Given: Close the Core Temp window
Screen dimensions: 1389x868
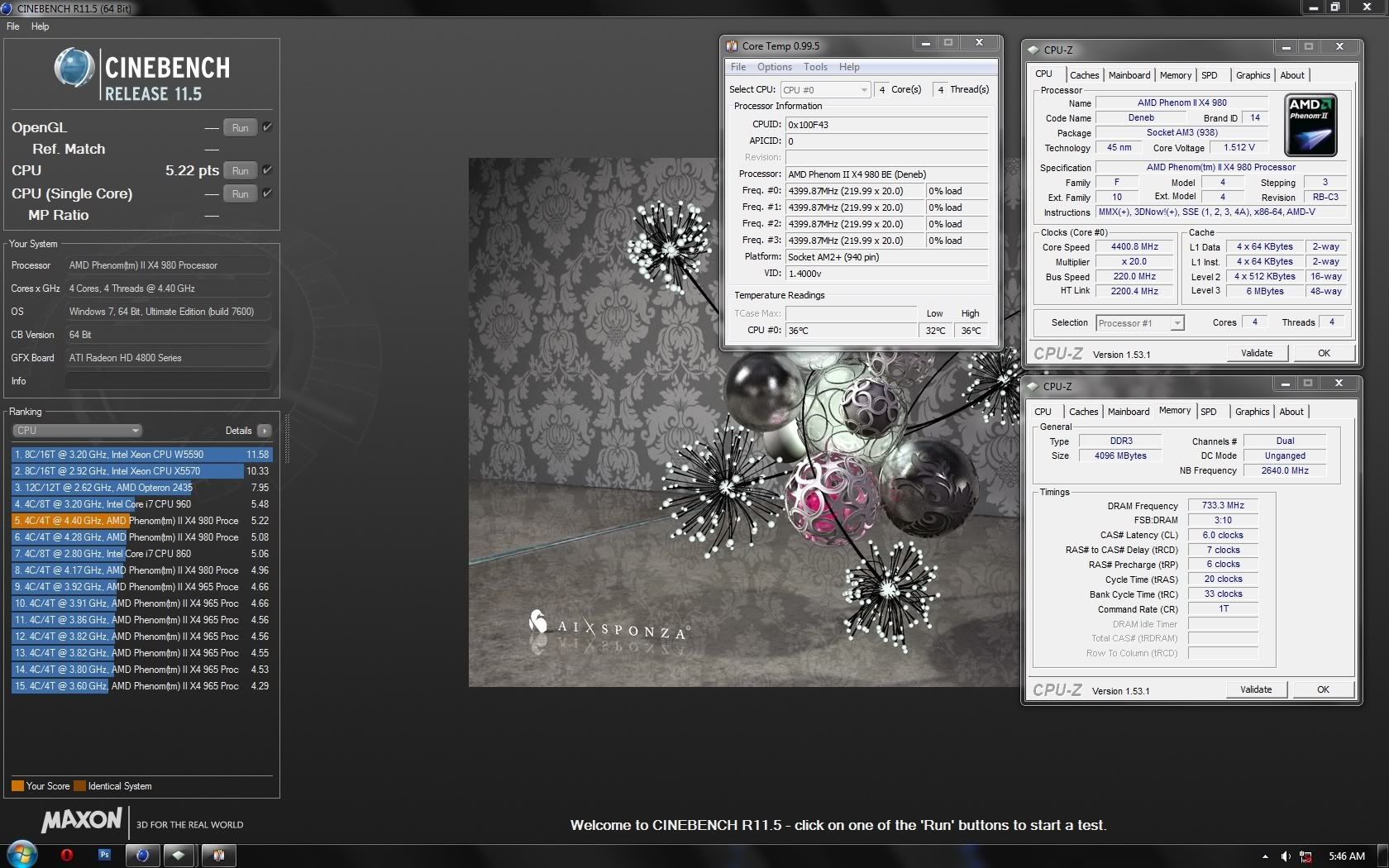Looking at the screenshot, I should coord(980,43).
